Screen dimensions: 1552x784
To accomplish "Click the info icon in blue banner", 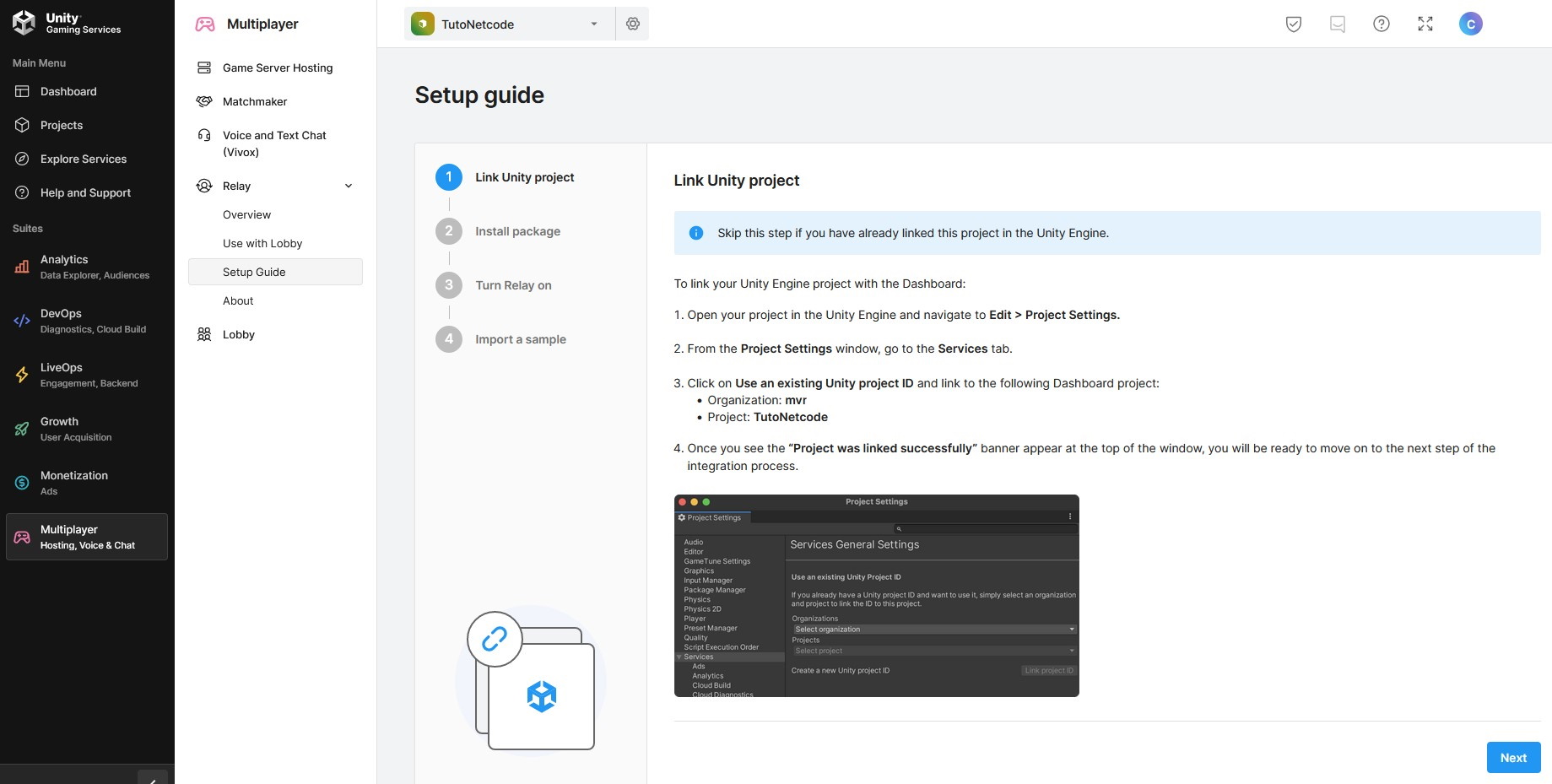I will coord(696,233).
